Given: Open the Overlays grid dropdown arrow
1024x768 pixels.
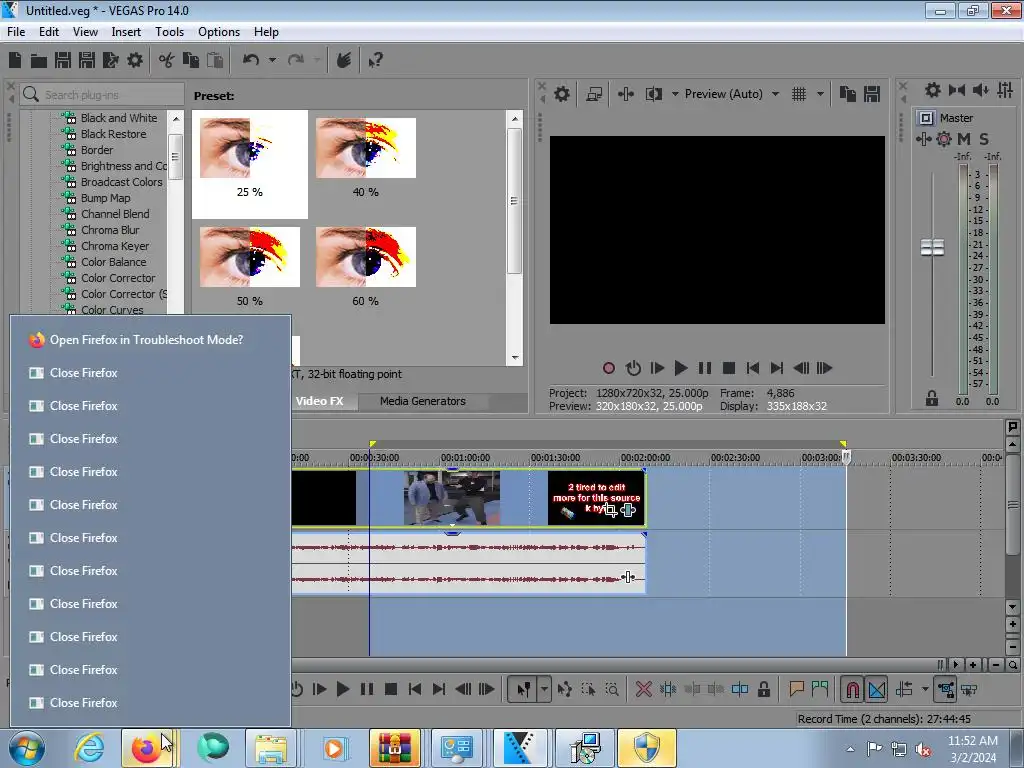Looking at the screenshot, I should (x=820, y=94).
